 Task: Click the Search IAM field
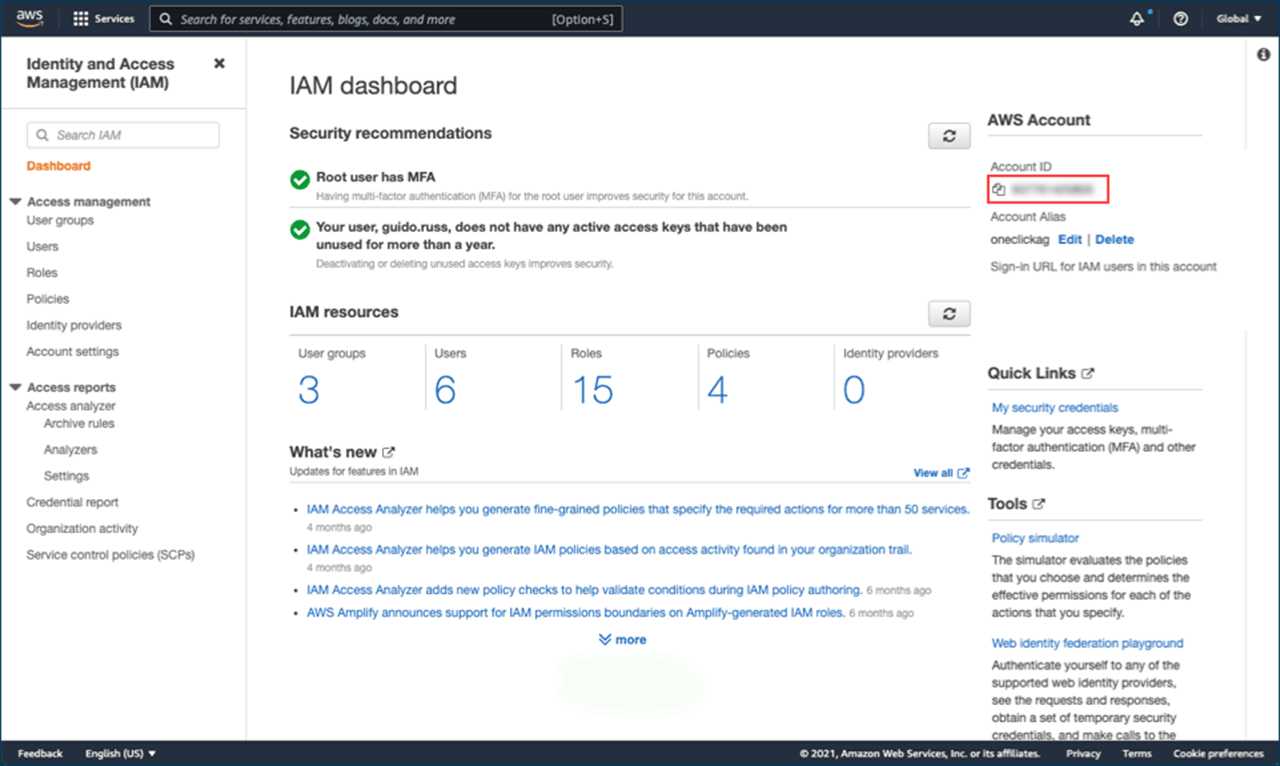tap(123, 135)
